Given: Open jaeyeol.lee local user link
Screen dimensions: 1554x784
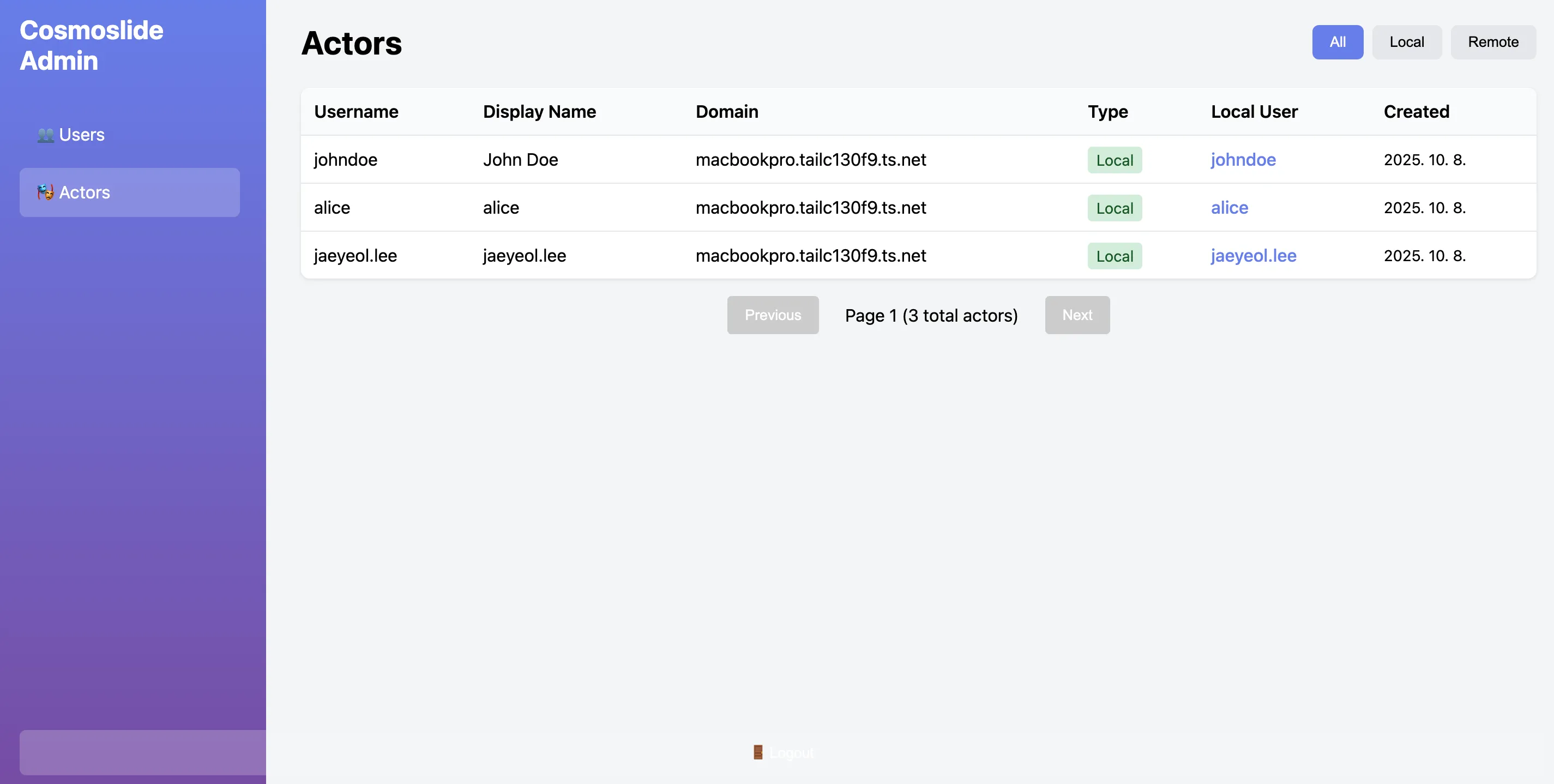Looking at the screenshot, I should pyautogui.click(x=1253, y=256).
